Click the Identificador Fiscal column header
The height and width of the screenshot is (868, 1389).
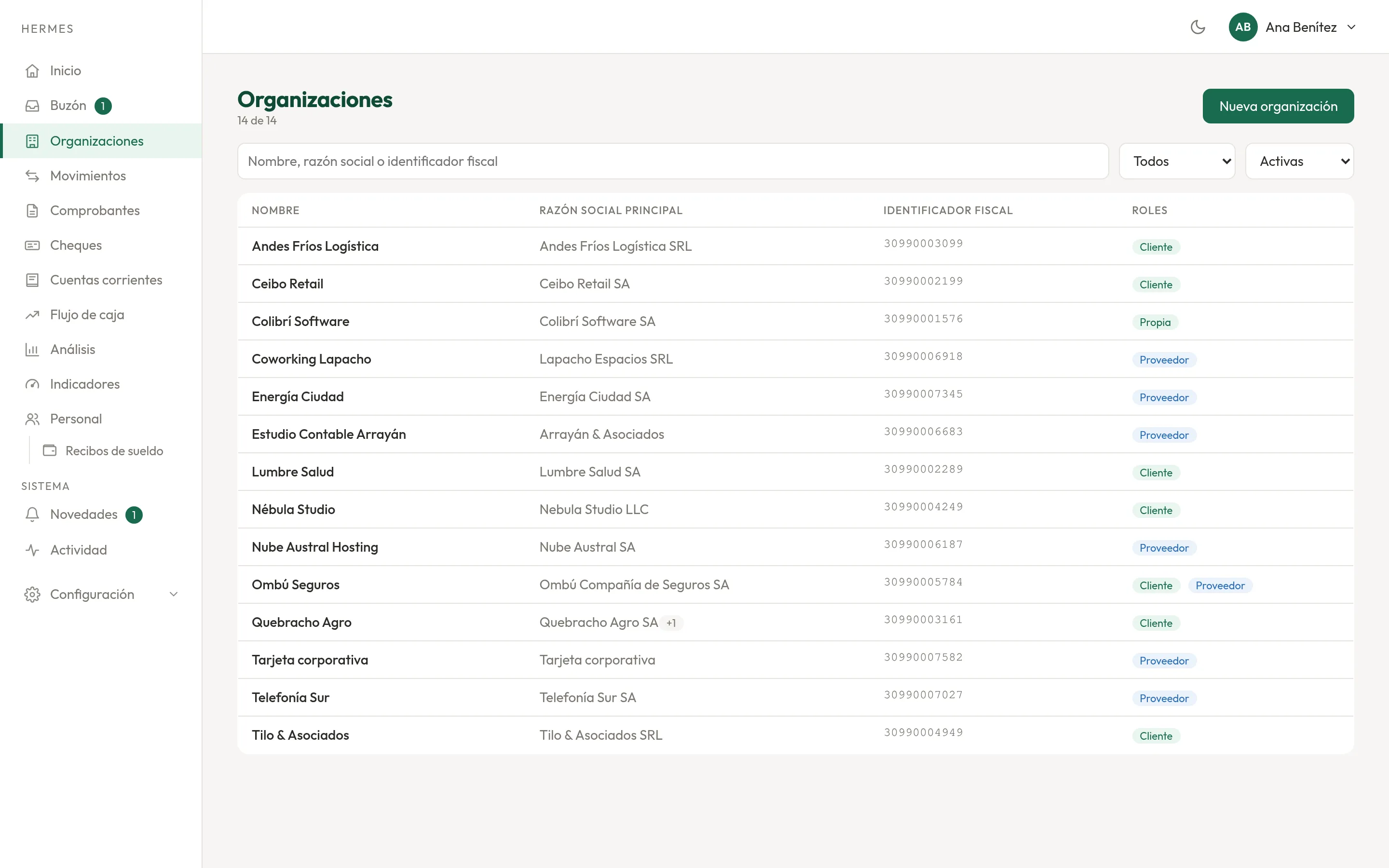click(948, 211)
